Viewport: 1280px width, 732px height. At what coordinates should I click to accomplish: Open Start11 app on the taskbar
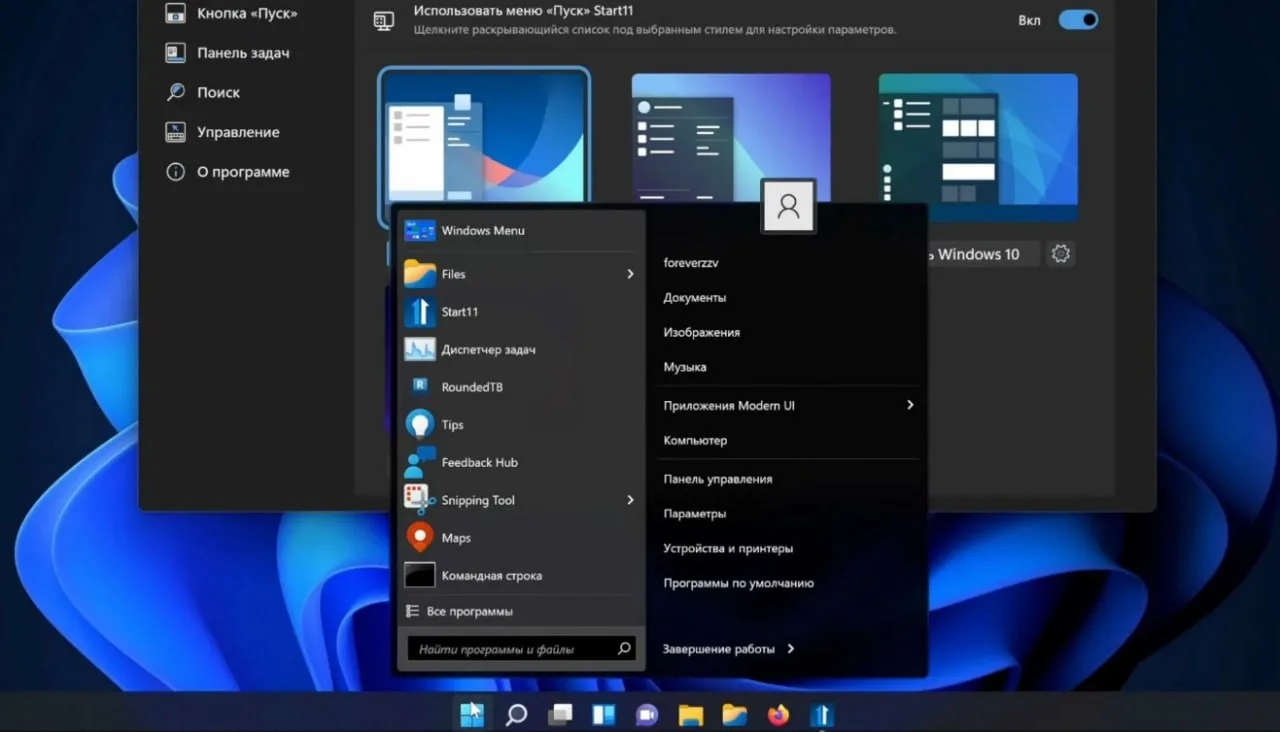[822, 715]
